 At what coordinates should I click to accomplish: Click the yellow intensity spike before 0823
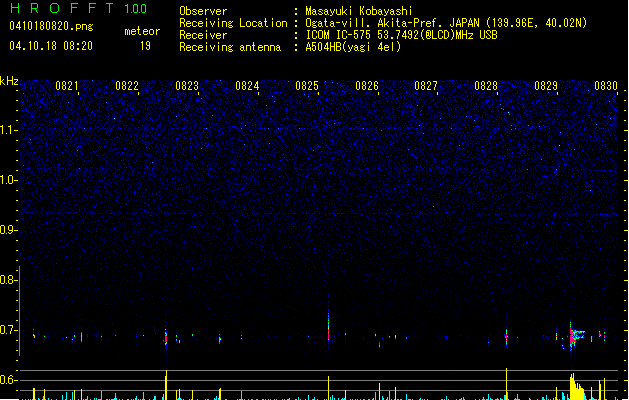[166, 385]
